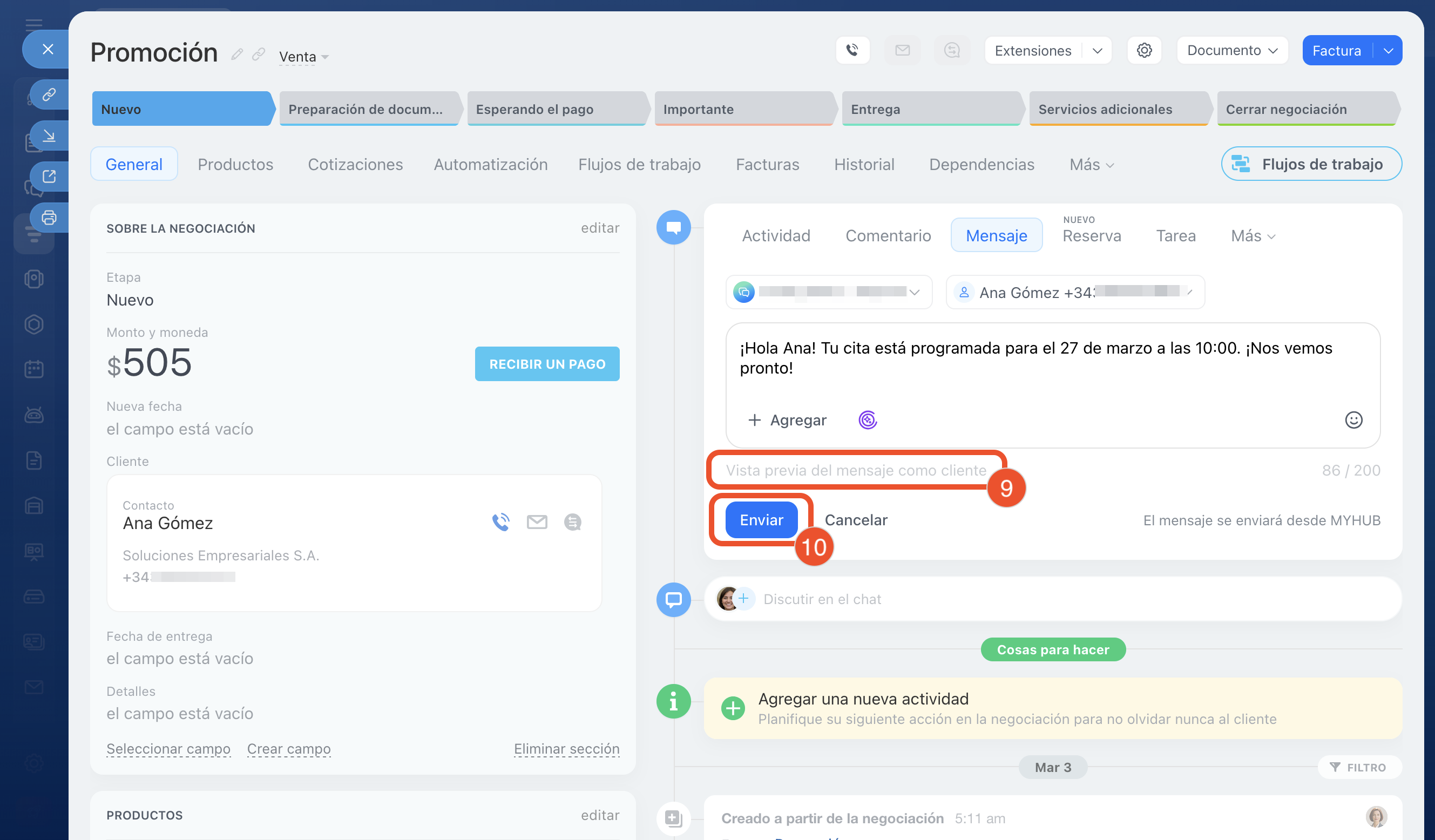Viewport: 1435px width, 840px height.
Task: Open the settings gear icon
Action: click(x=1144, y=50)
